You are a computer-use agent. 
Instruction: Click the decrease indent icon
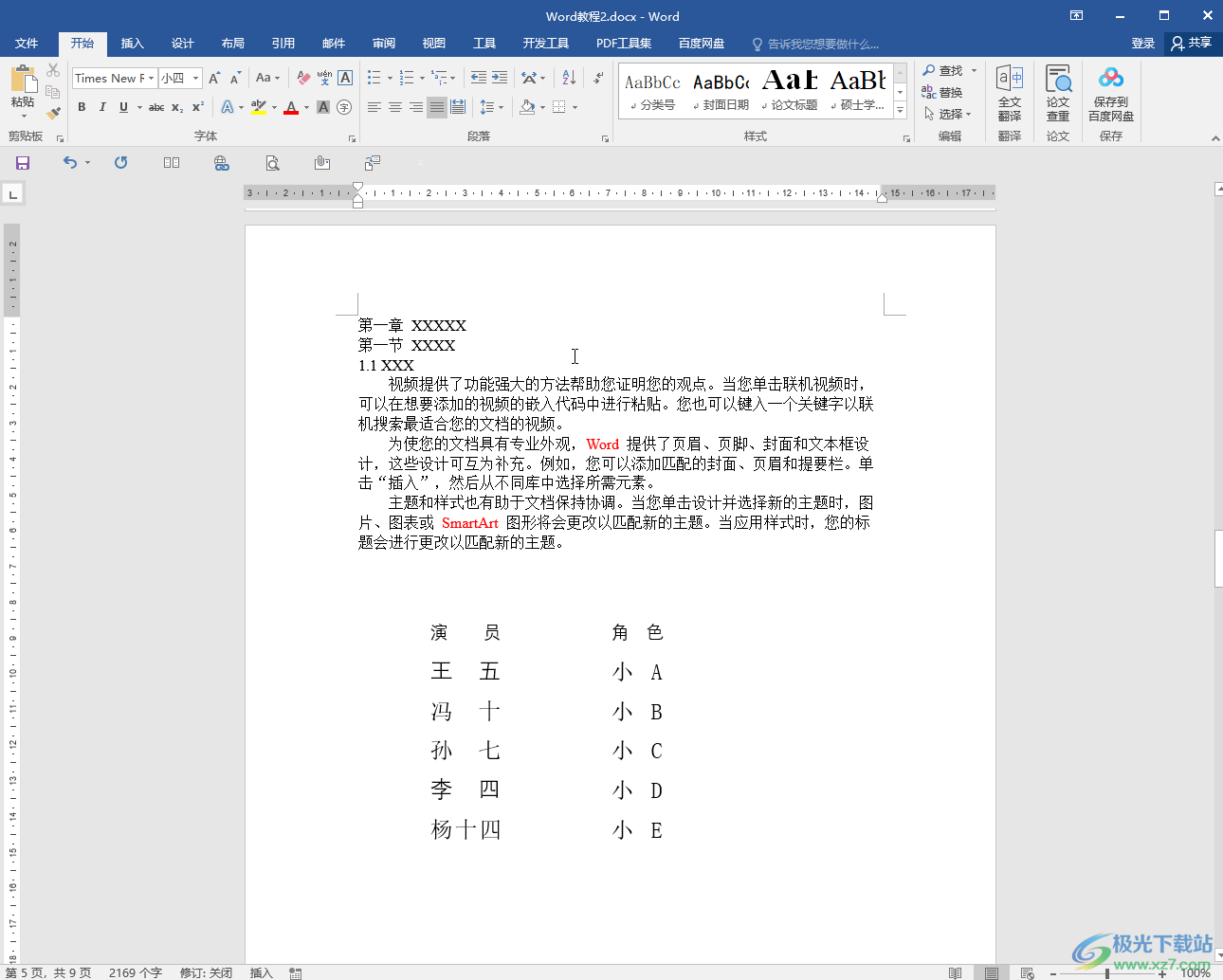[x=479, y=78]
